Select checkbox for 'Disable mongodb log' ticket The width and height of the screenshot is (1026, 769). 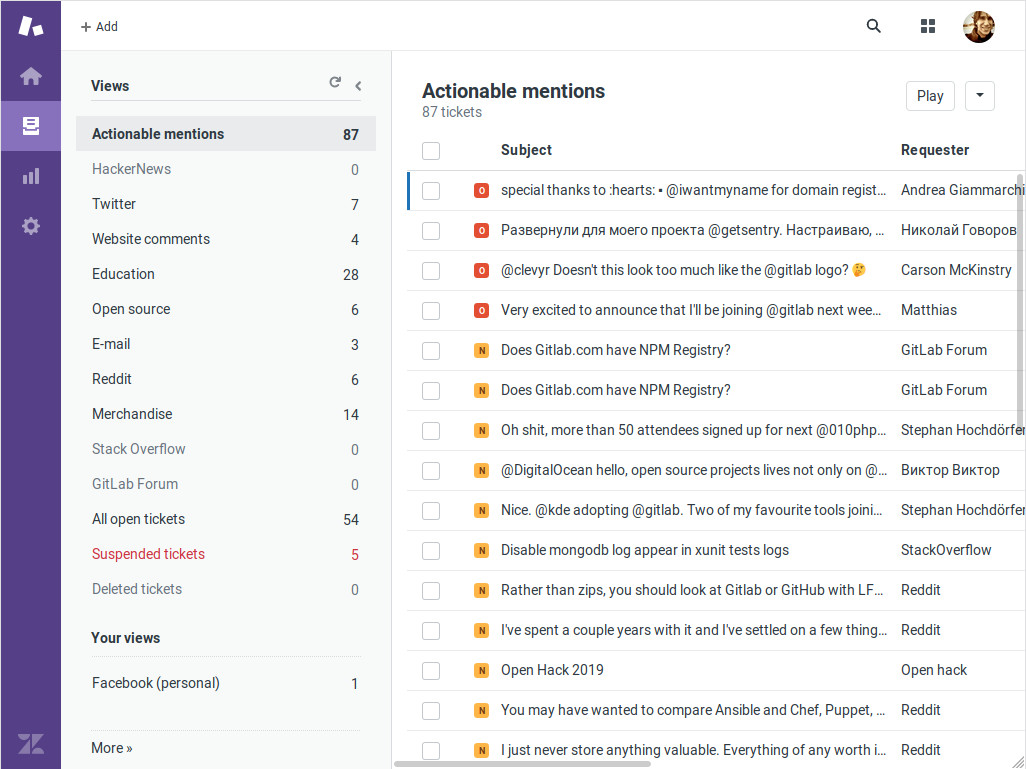coord(431,550)
